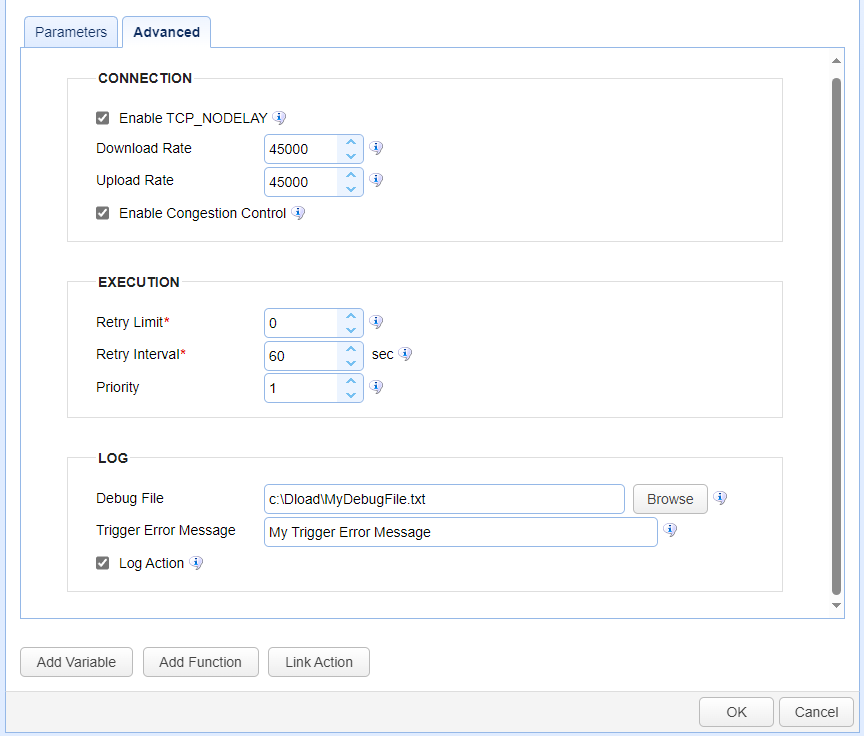Uncheck Enable TCP_NODELAY checkbox
Viewport: 864px width, 736px height.
tap(102, 118)
